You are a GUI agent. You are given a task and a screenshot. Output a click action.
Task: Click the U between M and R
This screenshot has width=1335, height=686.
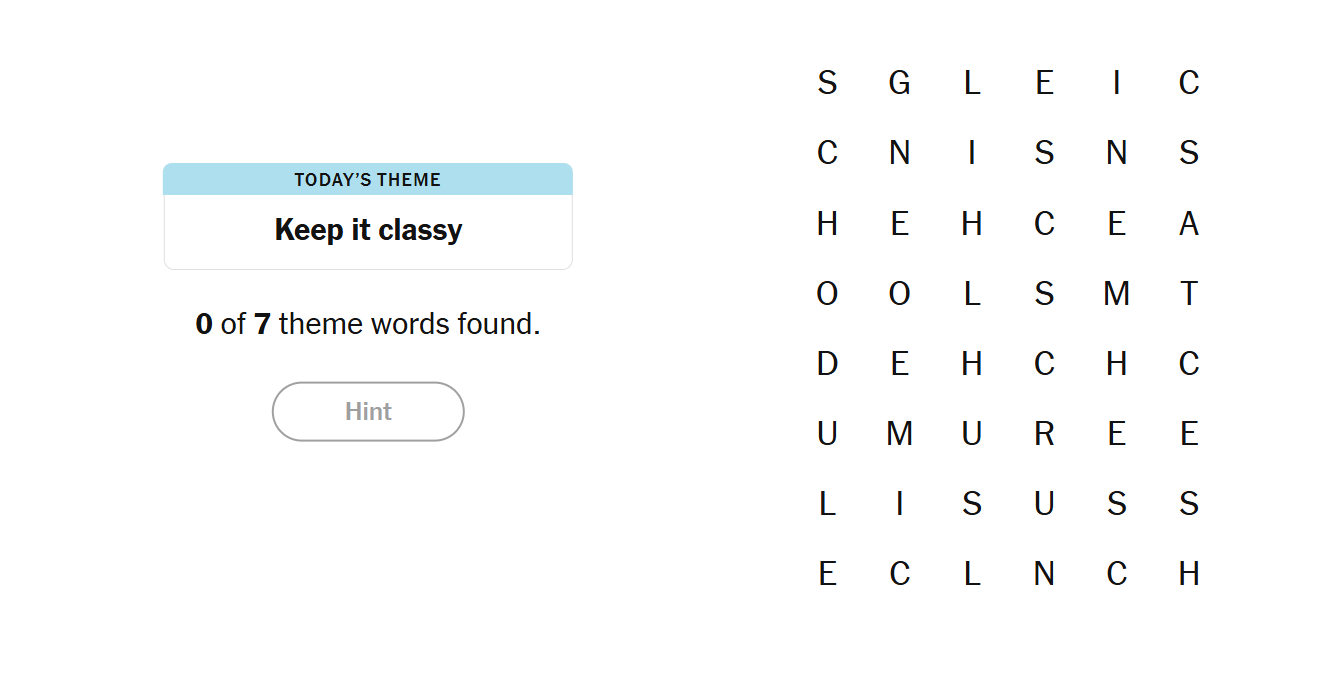971,433
